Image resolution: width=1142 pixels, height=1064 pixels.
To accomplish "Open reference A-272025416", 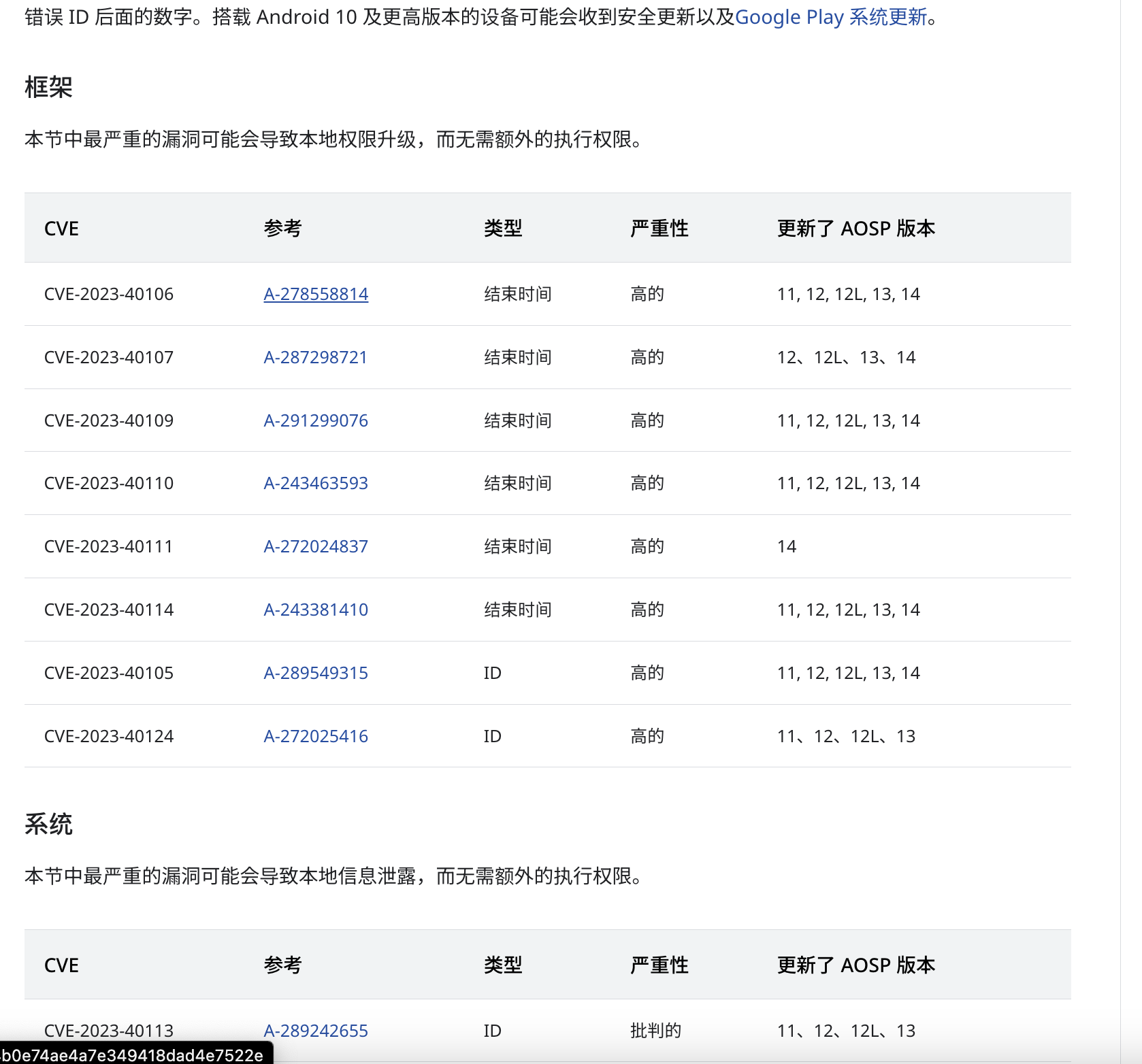I will 316,736.
